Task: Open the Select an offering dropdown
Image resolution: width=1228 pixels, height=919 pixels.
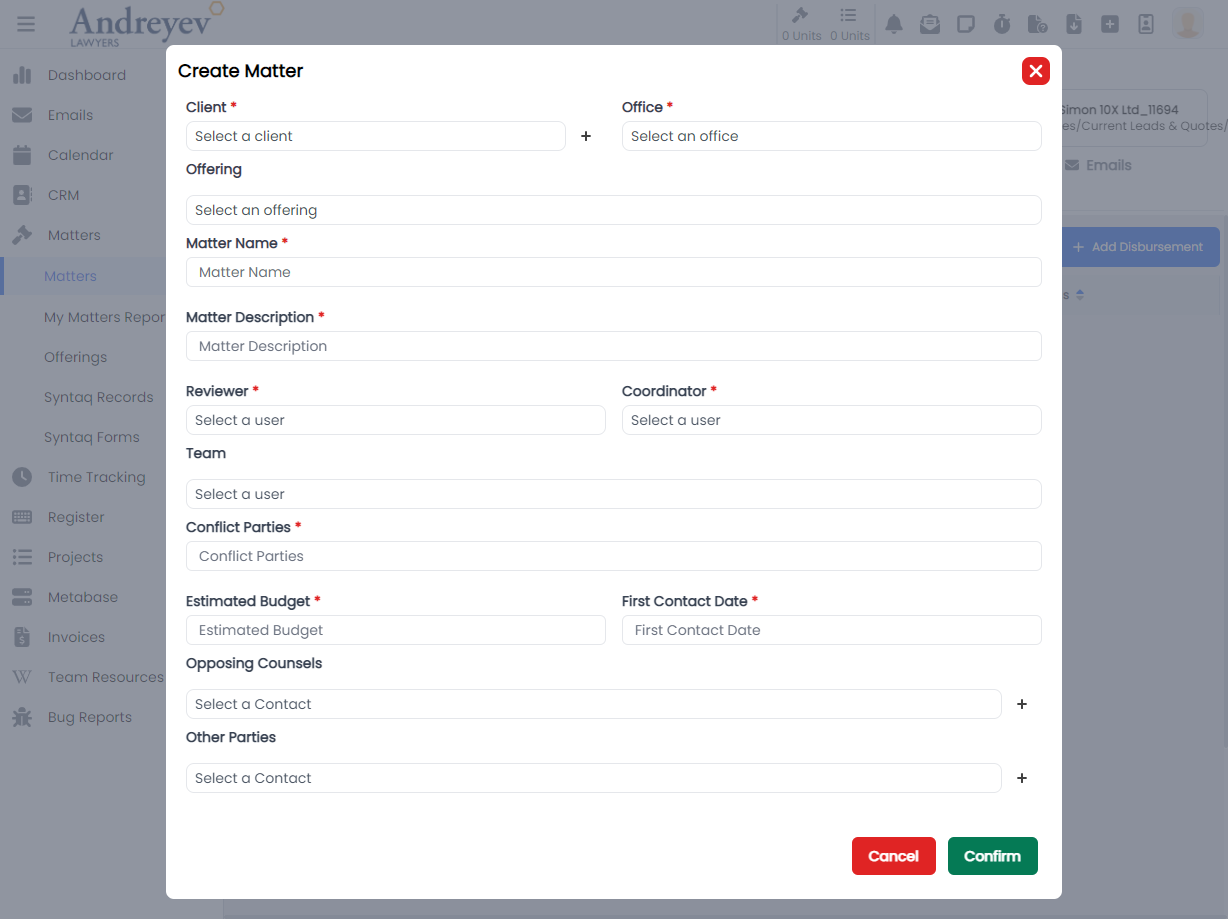Action: 613,210
